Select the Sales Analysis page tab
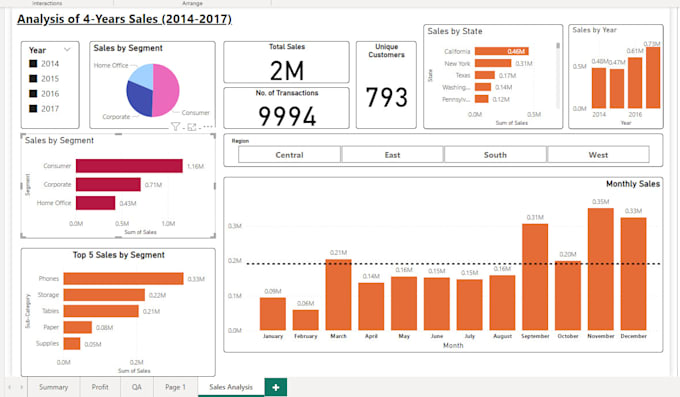 tap(231, 387)
